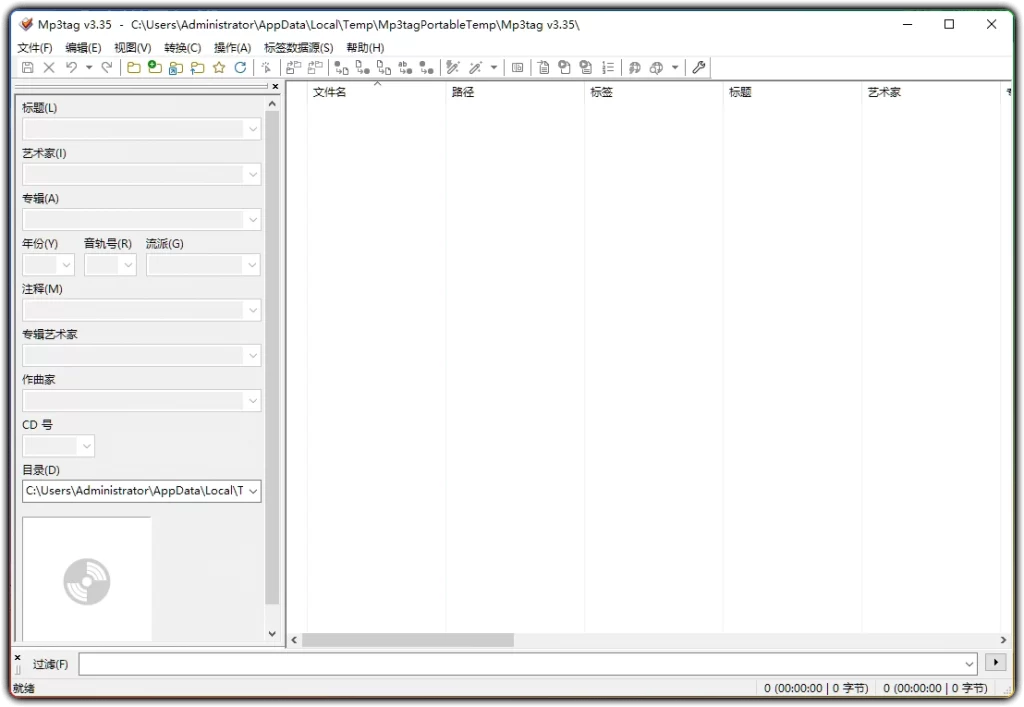This screenshot has width=1024, height=707.
Task: Expand the 标题(L) dropdown
Action: pyautogui.click(x=253, y=129)
